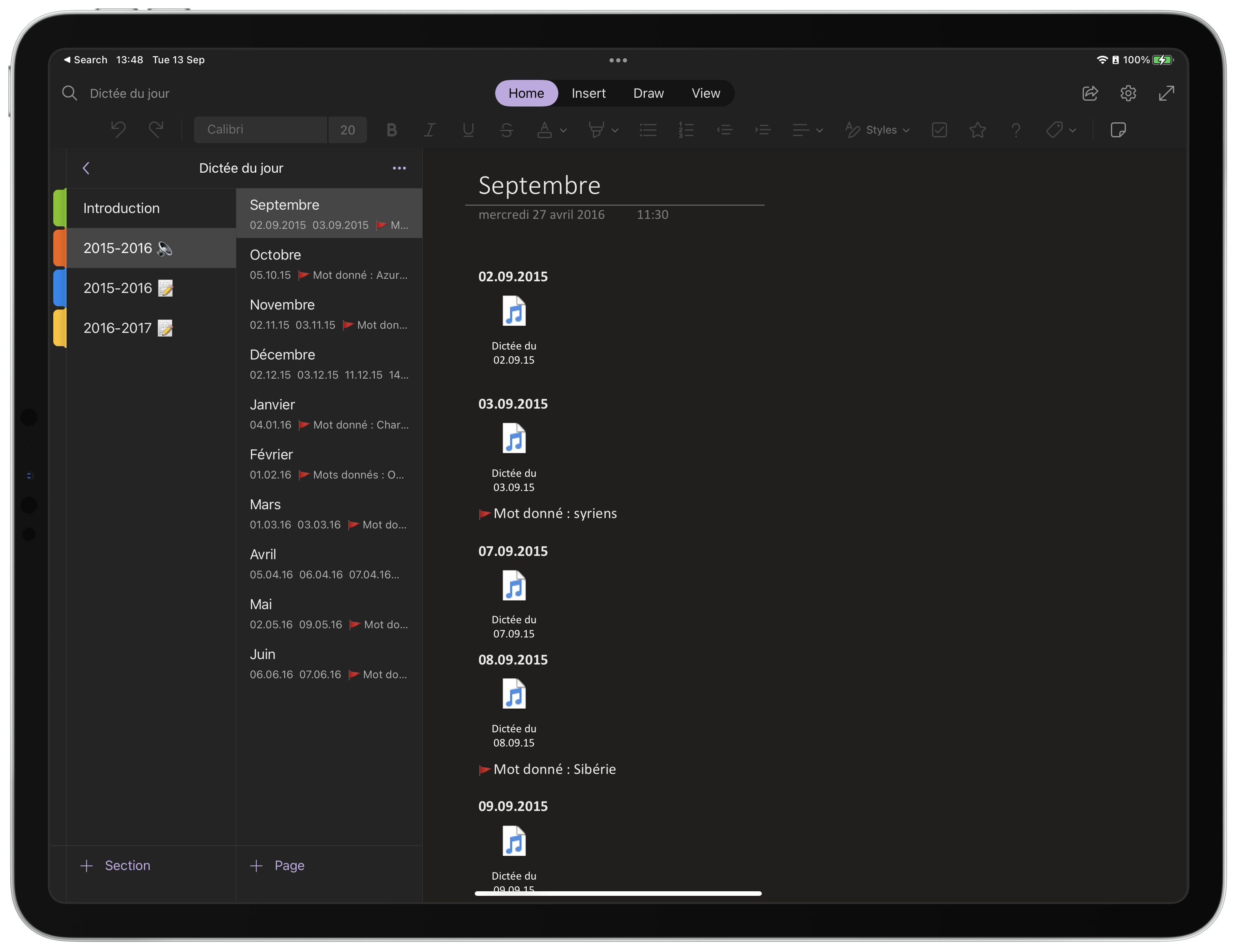
Task: Open audio file Dictée du 07.09.15
Action: [x=514, y=605]
